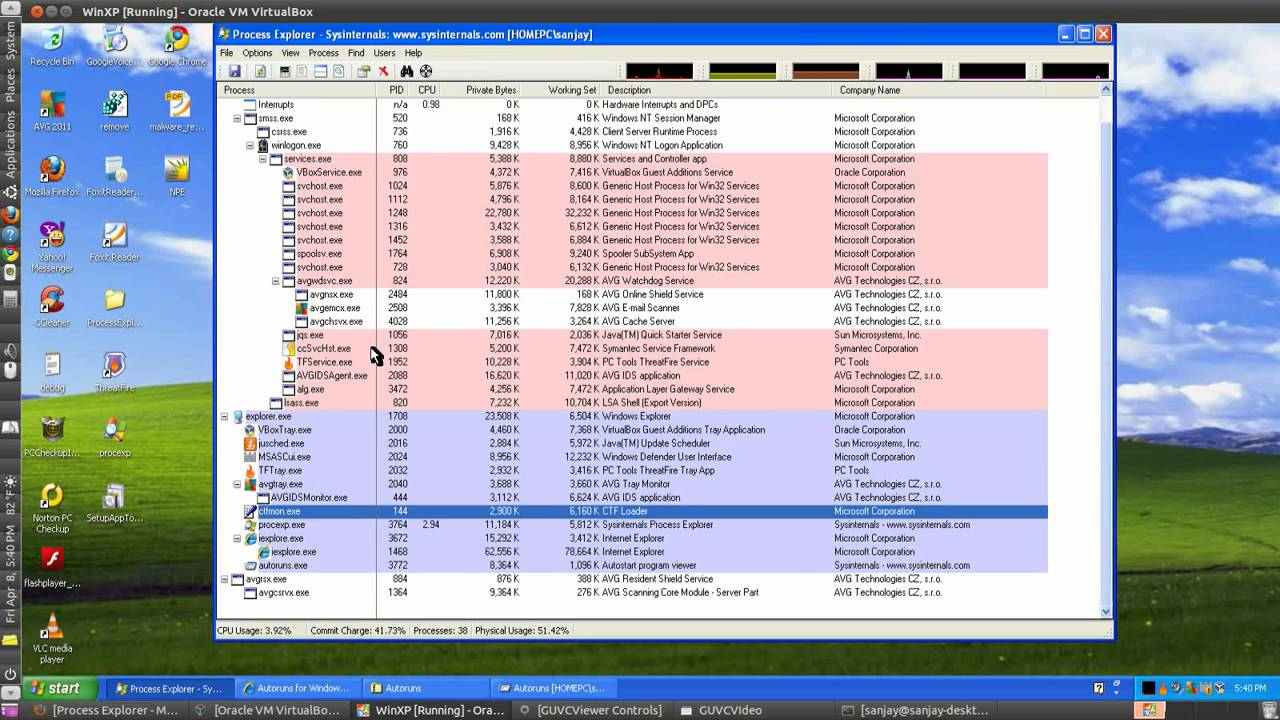
Task: Toggle the lower pane view toolbar icon
Action: (x=321, y=71)
